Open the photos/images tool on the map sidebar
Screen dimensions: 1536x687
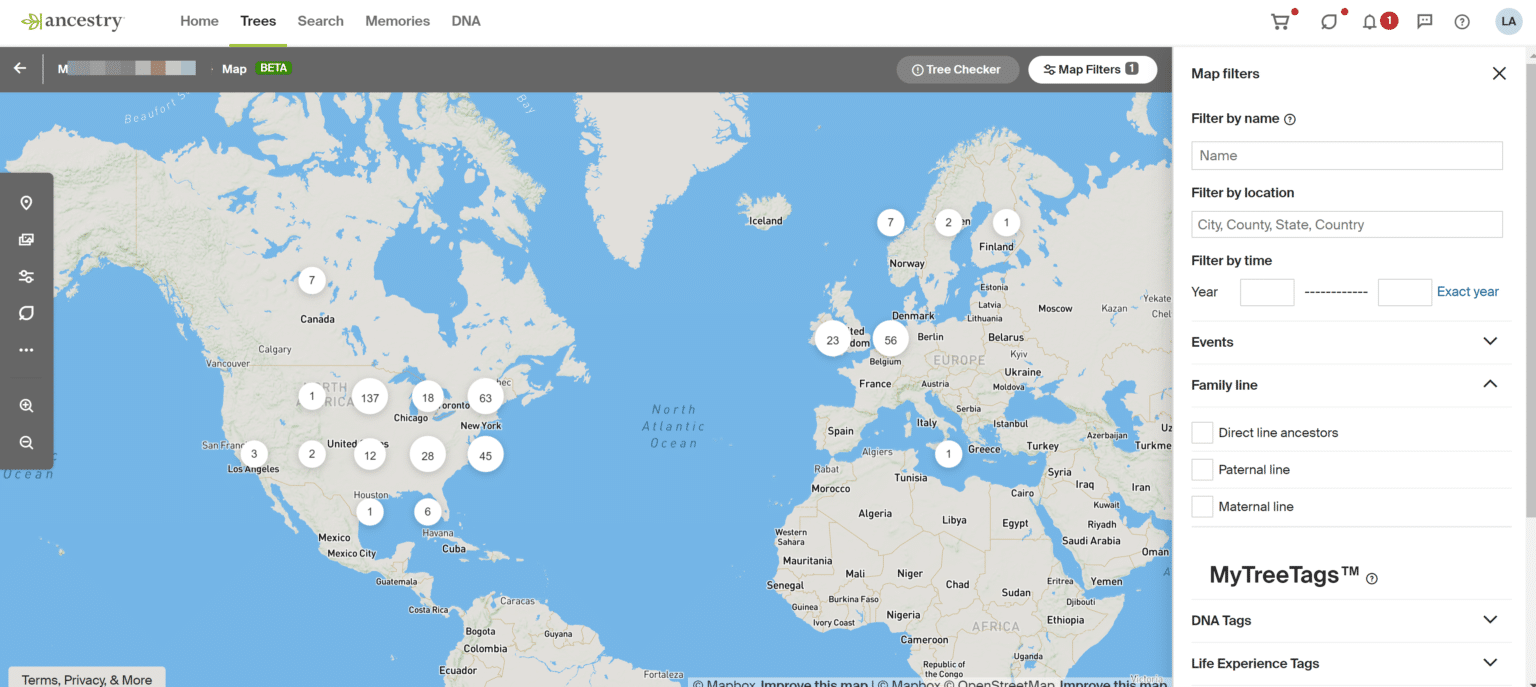(x=27, y=239)
